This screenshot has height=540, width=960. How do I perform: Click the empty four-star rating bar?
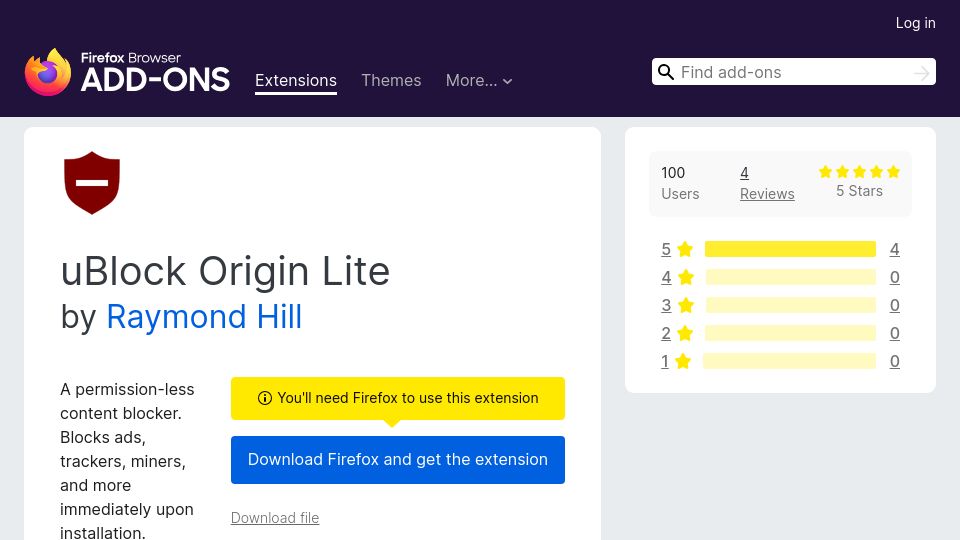790,277
